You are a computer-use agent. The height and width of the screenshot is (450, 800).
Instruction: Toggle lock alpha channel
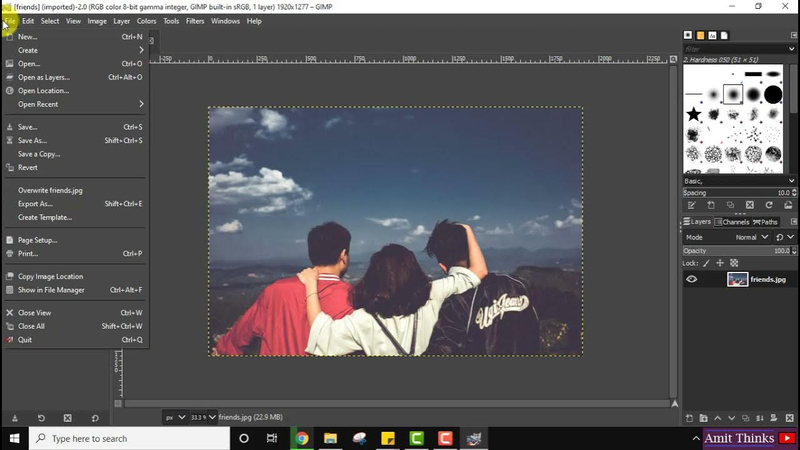point(734,263)
